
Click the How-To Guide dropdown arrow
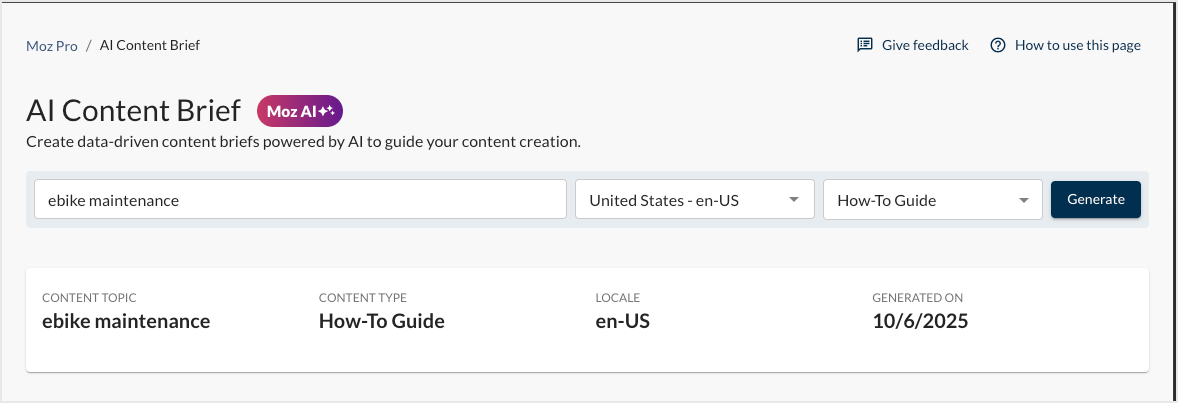(x=1023, y=200)
